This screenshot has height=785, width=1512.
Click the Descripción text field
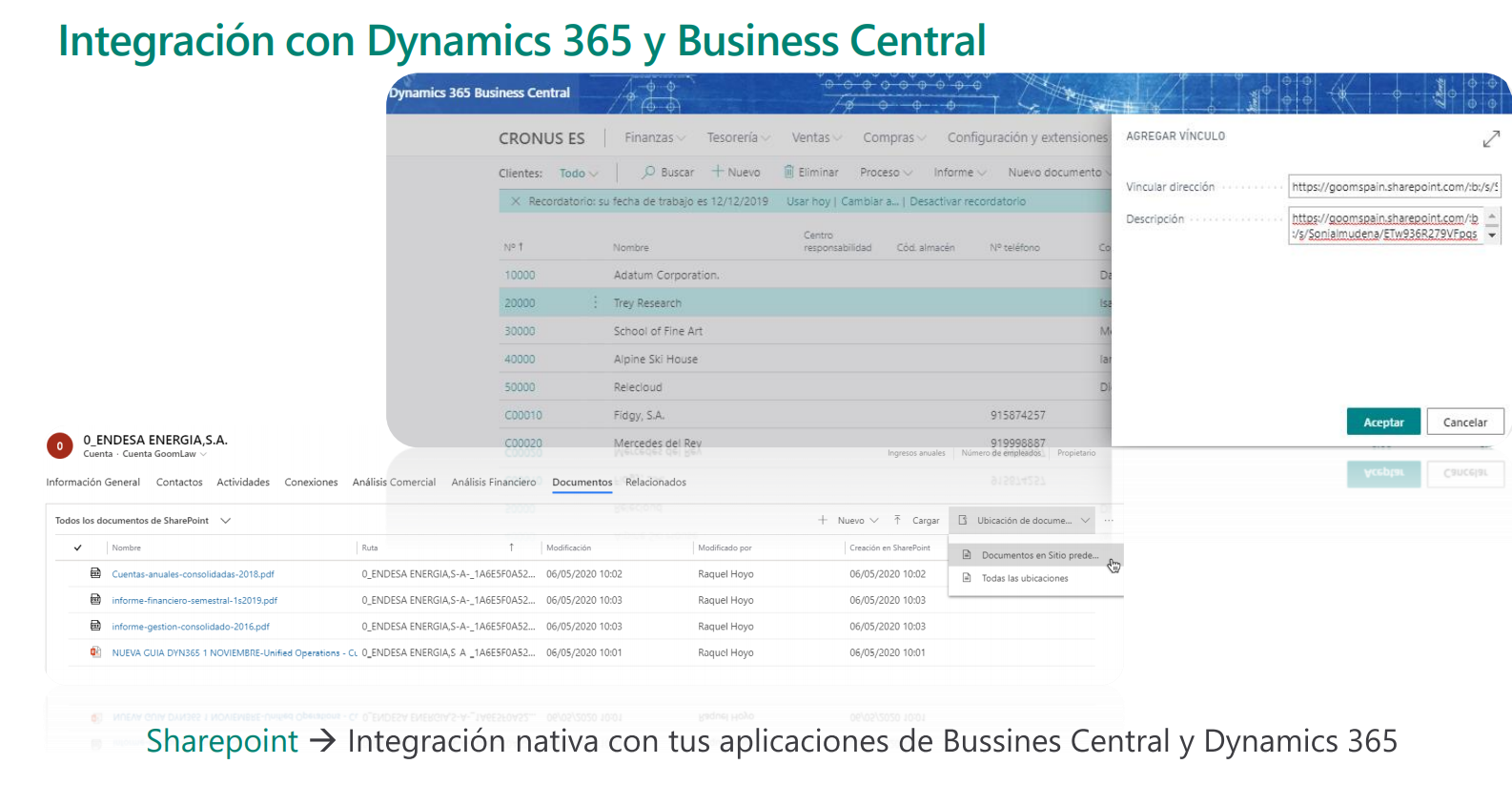pos(1386,225)
